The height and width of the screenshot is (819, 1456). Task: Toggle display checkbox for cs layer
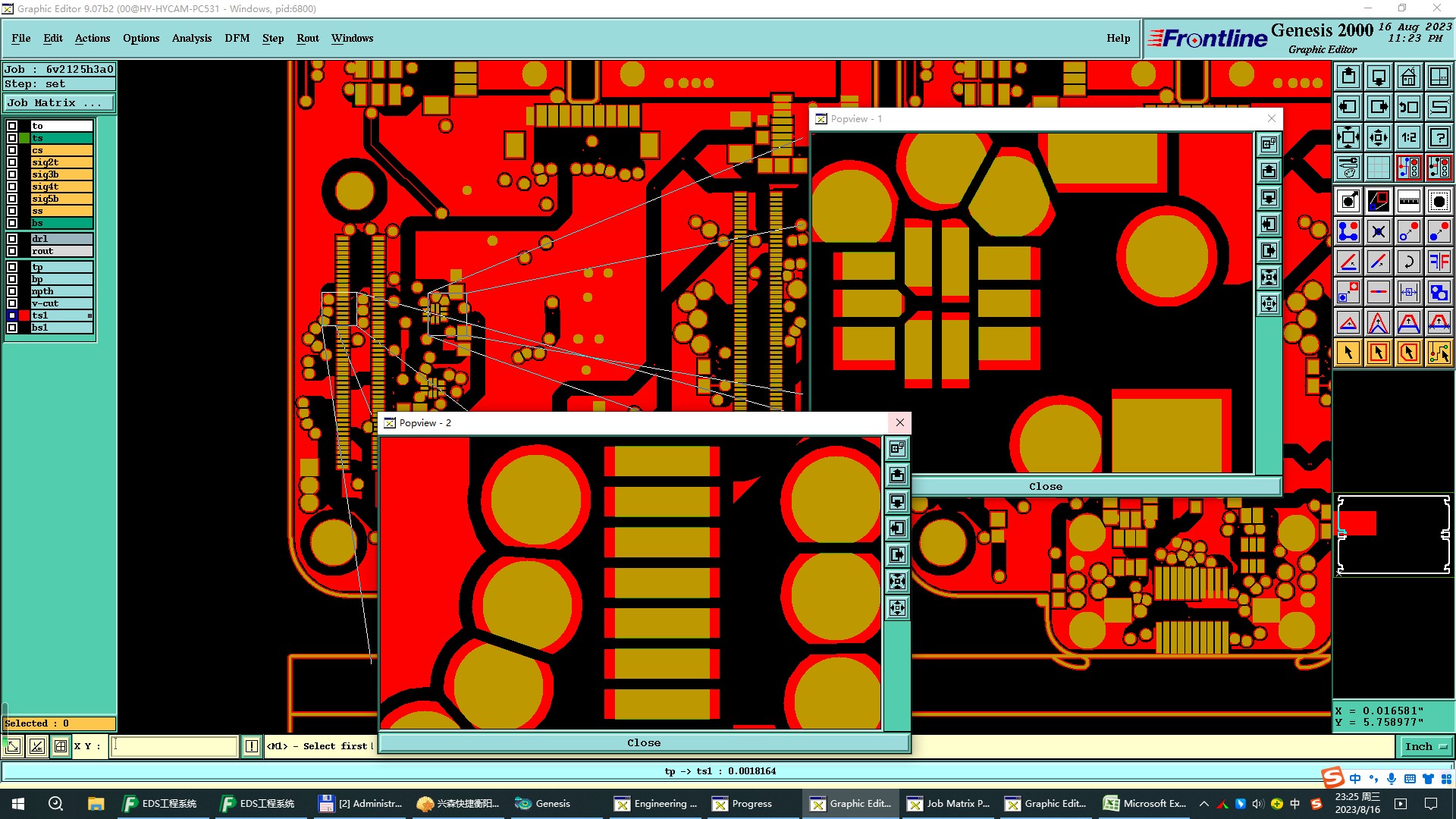point(12,150)
